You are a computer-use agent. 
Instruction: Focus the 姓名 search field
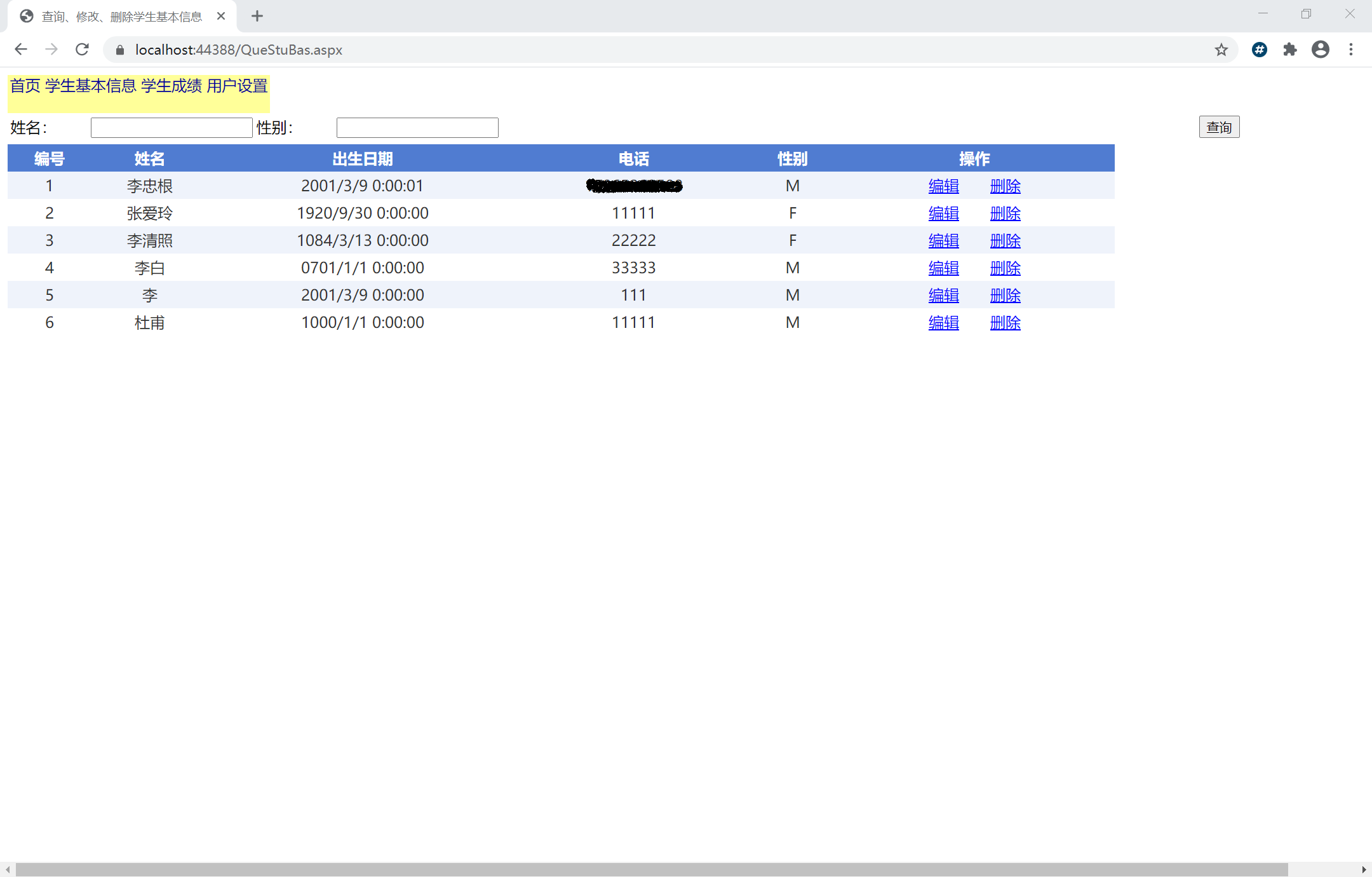[x=171, y=128]
